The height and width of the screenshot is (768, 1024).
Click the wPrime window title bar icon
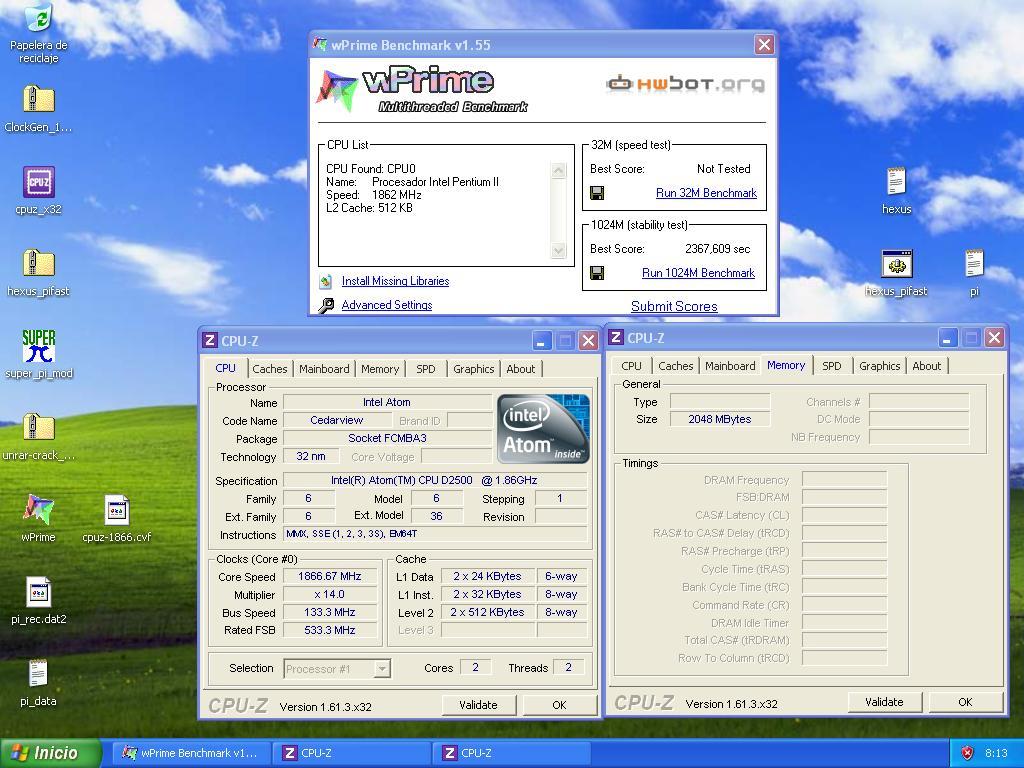tap(320, 44)
